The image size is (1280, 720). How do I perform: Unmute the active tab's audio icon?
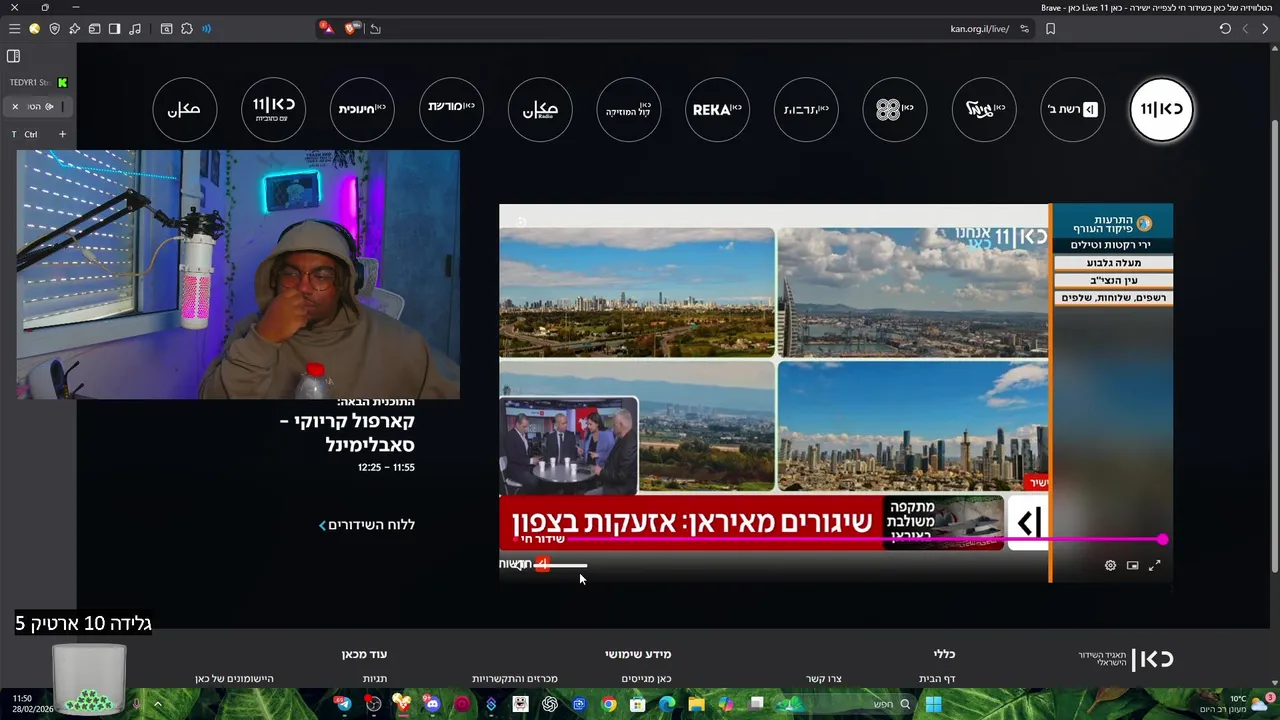49,106
